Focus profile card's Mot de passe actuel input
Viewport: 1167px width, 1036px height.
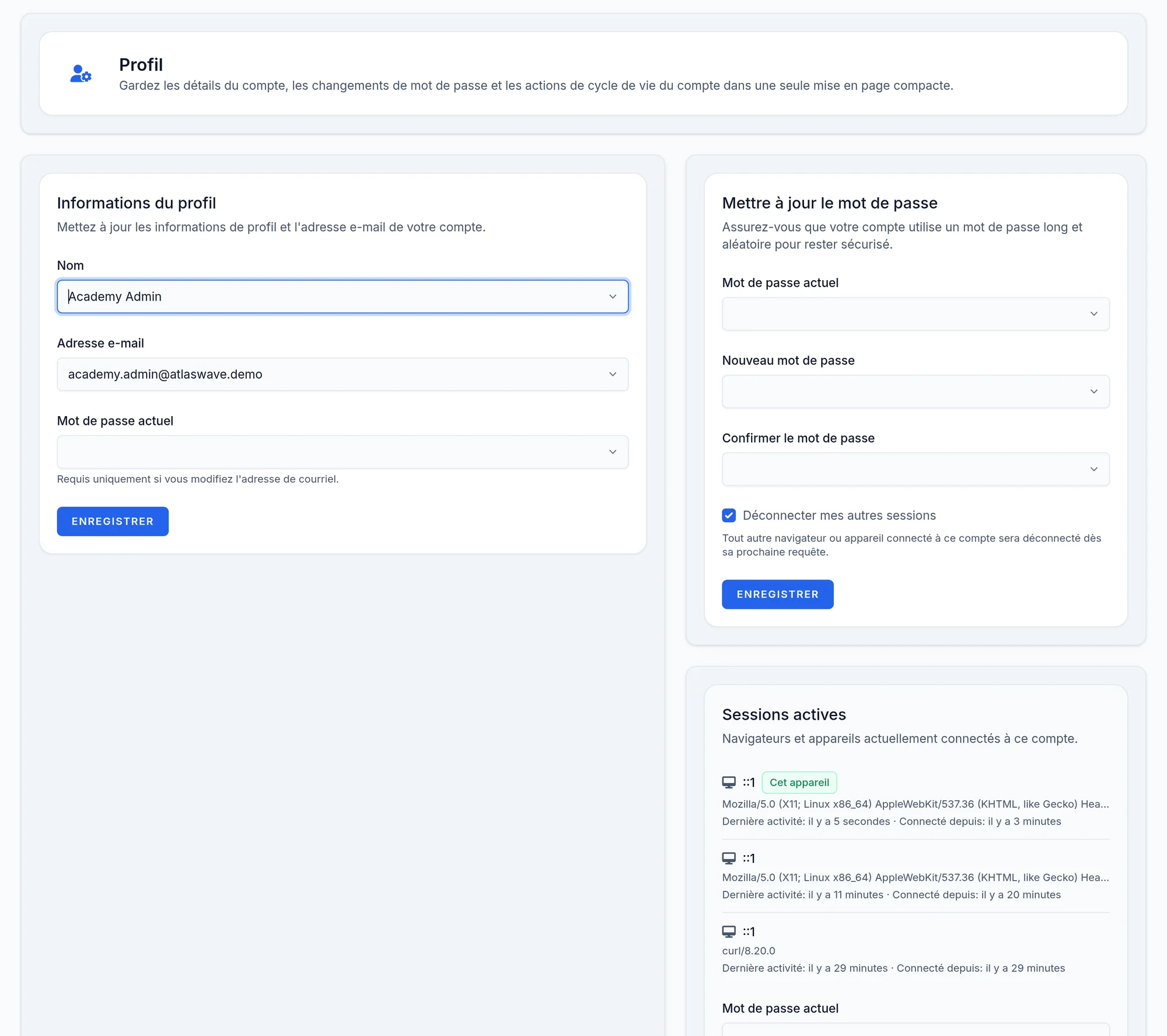pos(343,452)
